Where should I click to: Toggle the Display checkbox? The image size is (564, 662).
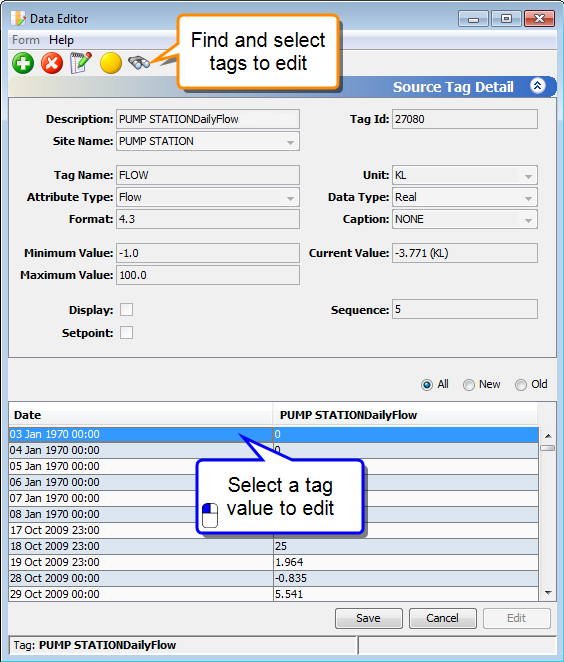click(x=126, y=309)
